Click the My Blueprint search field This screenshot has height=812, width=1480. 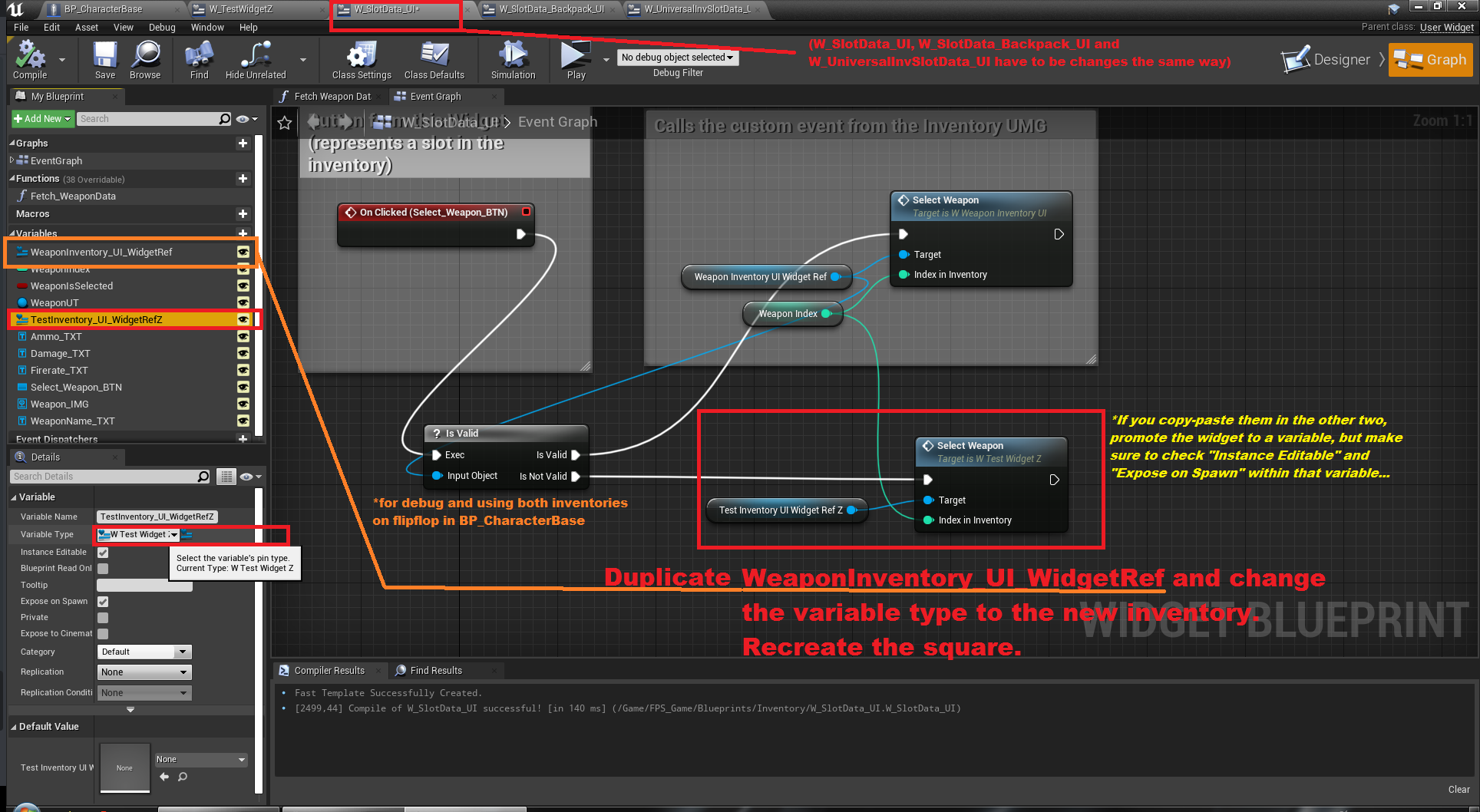[x=149, y=119]
